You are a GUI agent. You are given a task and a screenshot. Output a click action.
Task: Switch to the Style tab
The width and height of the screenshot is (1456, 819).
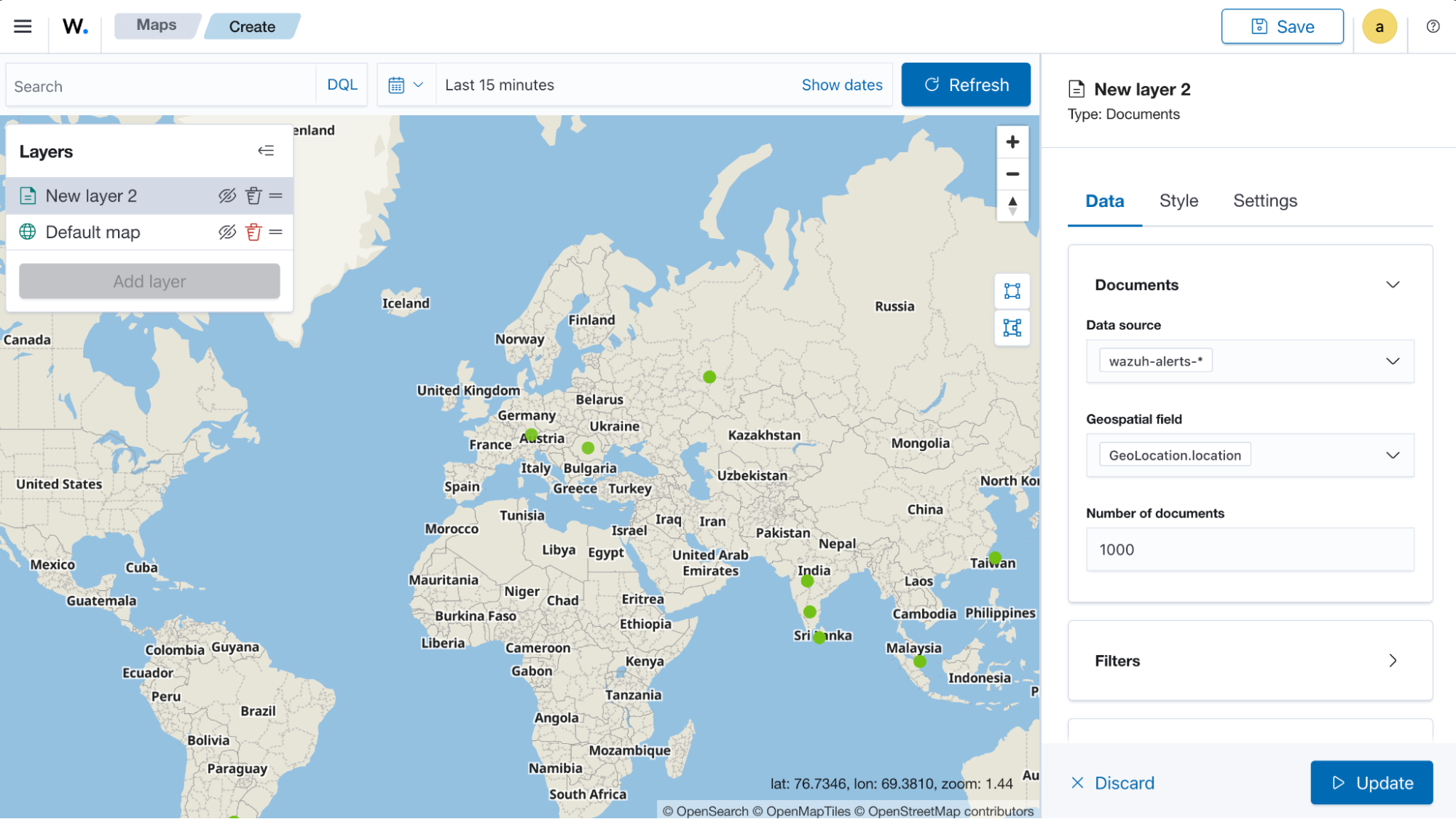point(1178,200)
